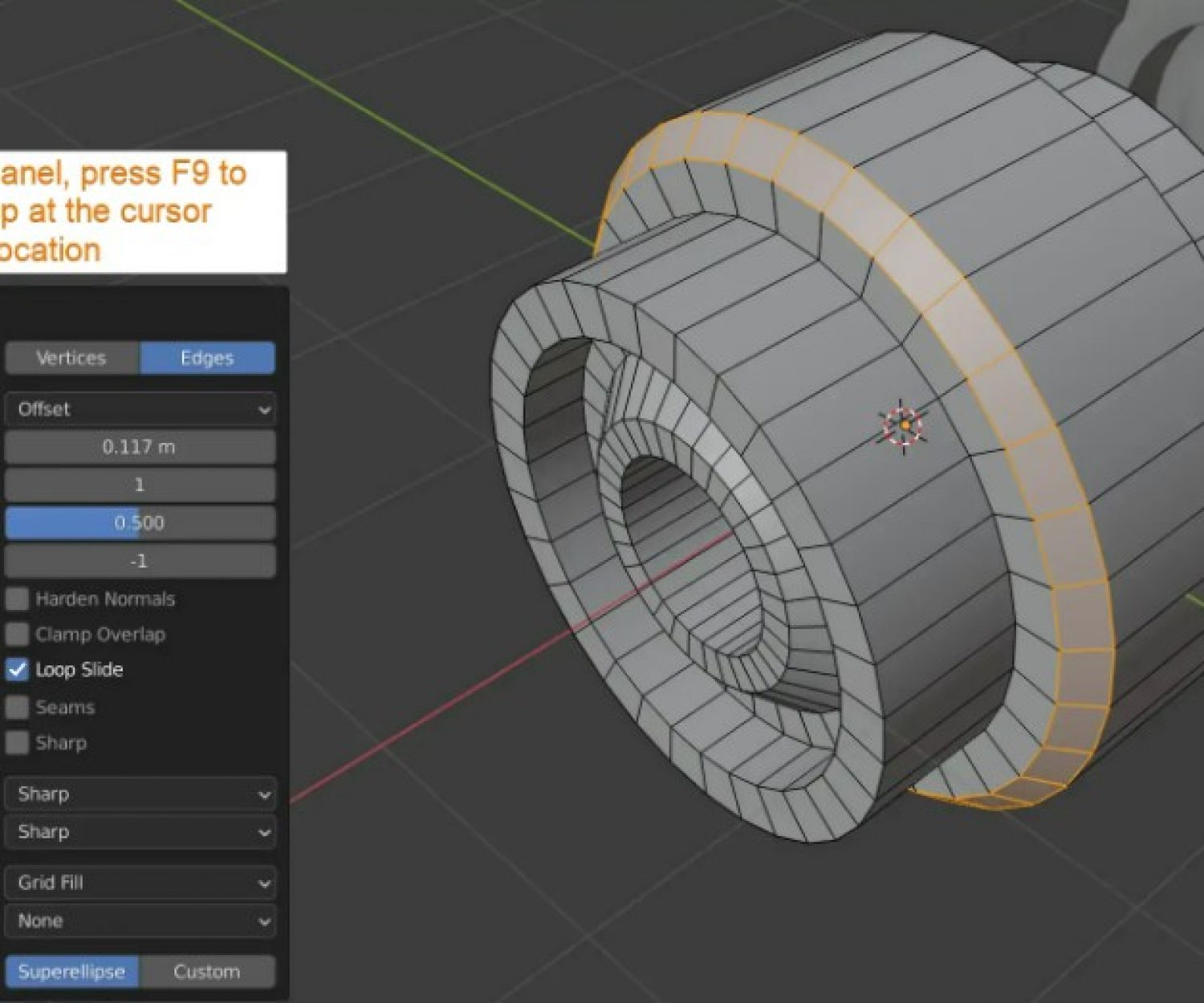This screenshot has height=1003, width=1204.
Task: Tick the Sharp checkbox below Seams
Action: coord(18,742)
